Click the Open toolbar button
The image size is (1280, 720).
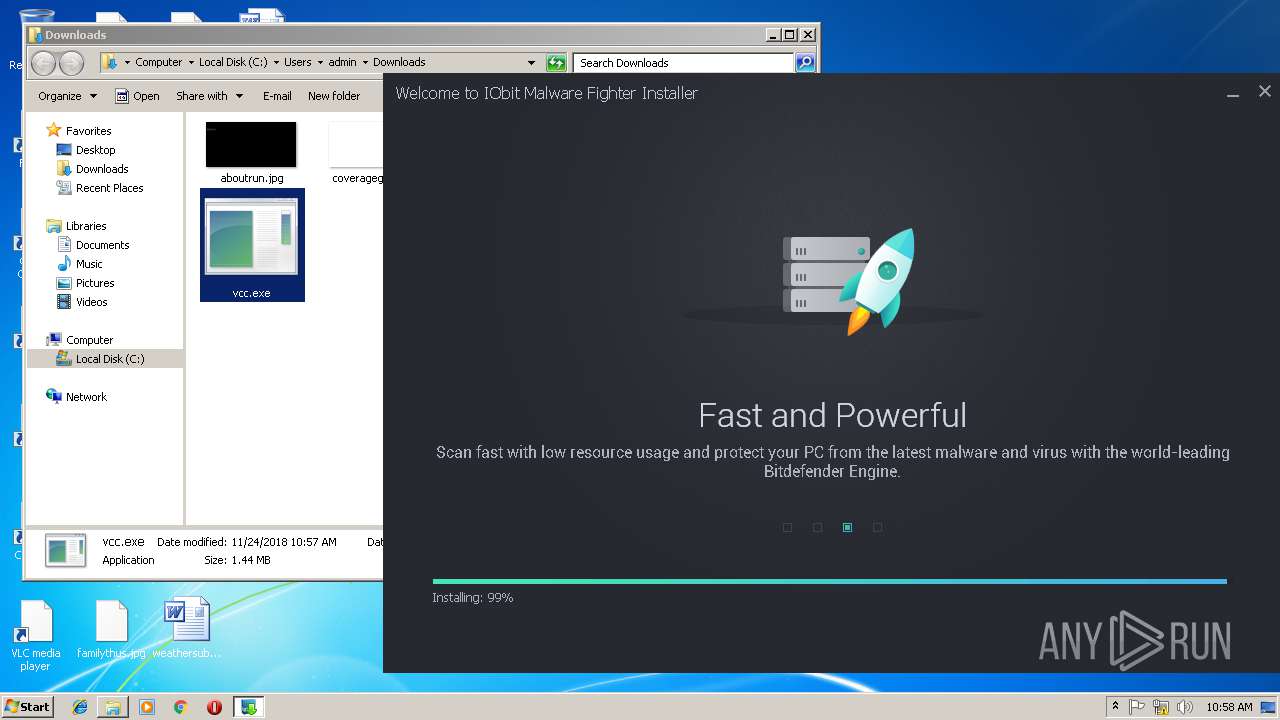[137, 96]
